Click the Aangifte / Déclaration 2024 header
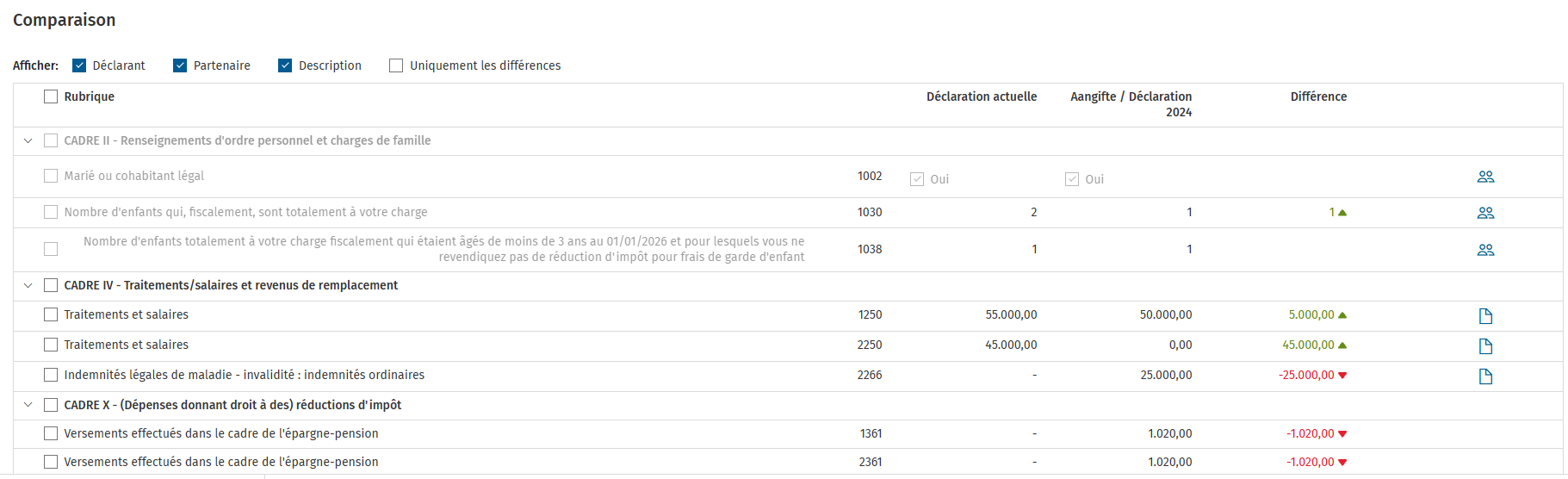 [1131, 104]
